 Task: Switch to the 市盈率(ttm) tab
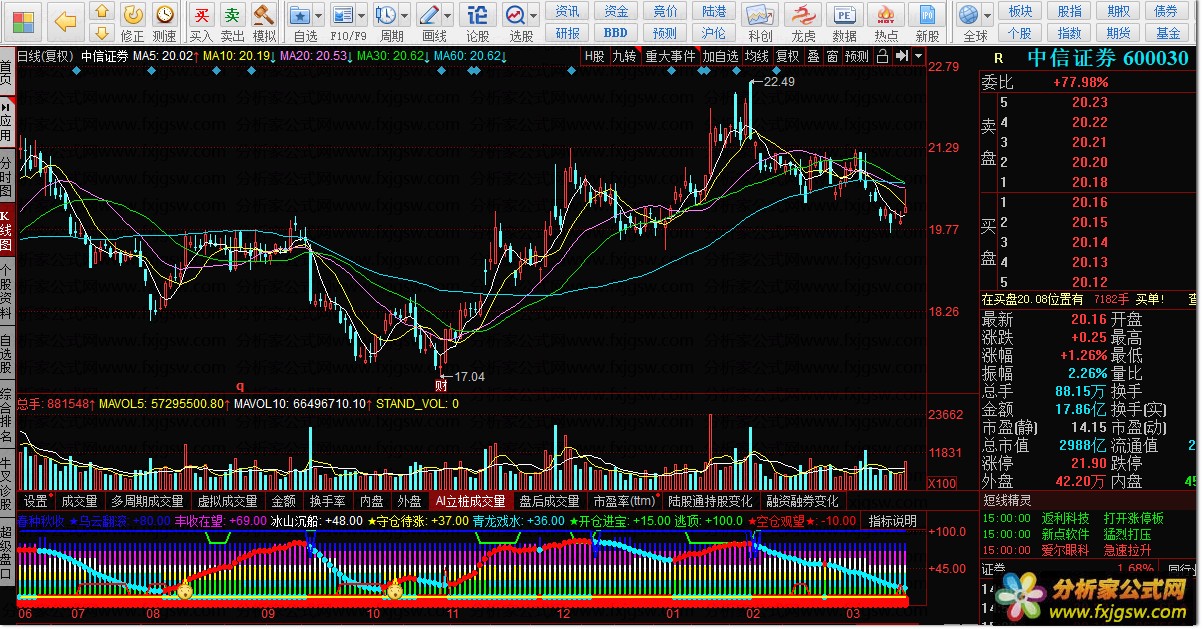point(623,501)
